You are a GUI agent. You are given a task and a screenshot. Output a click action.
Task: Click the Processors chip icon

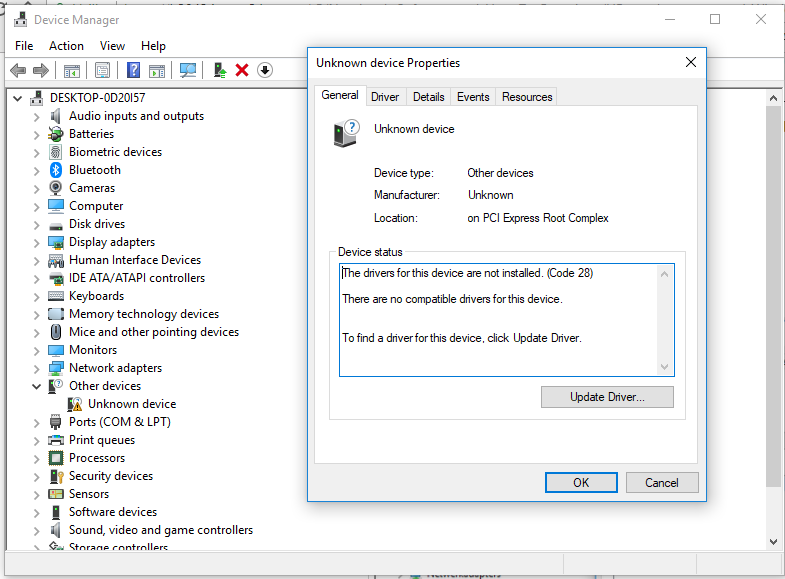pos(56,458)
